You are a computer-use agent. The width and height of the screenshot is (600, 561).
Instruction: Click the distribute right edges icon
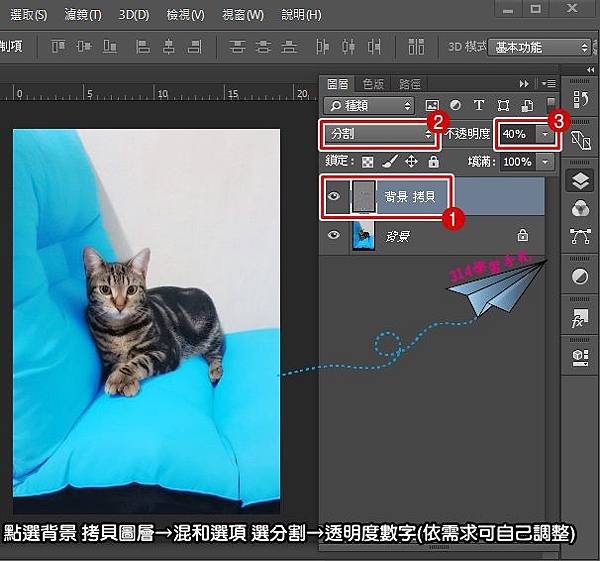pos(374,47)
